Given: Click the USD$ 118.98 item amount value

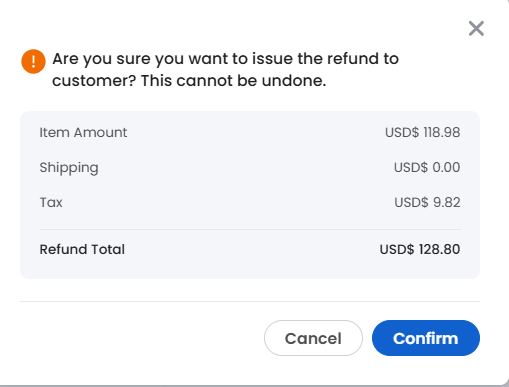Looking at the screenshot, I should [x=423, y=132].
